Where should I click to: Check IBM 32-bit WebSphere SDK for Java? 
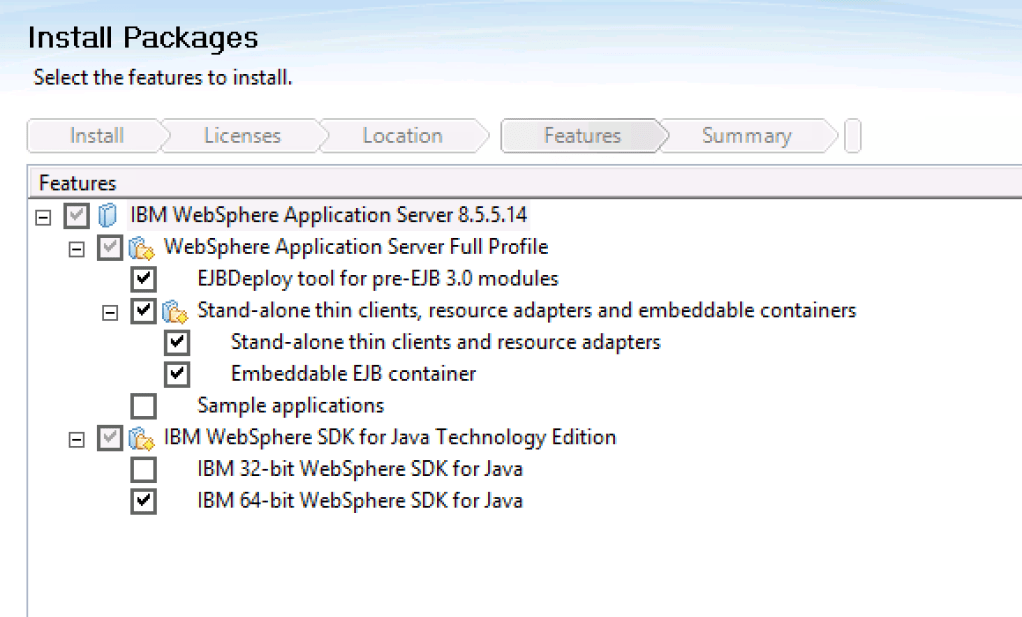(x=144, y=470)
